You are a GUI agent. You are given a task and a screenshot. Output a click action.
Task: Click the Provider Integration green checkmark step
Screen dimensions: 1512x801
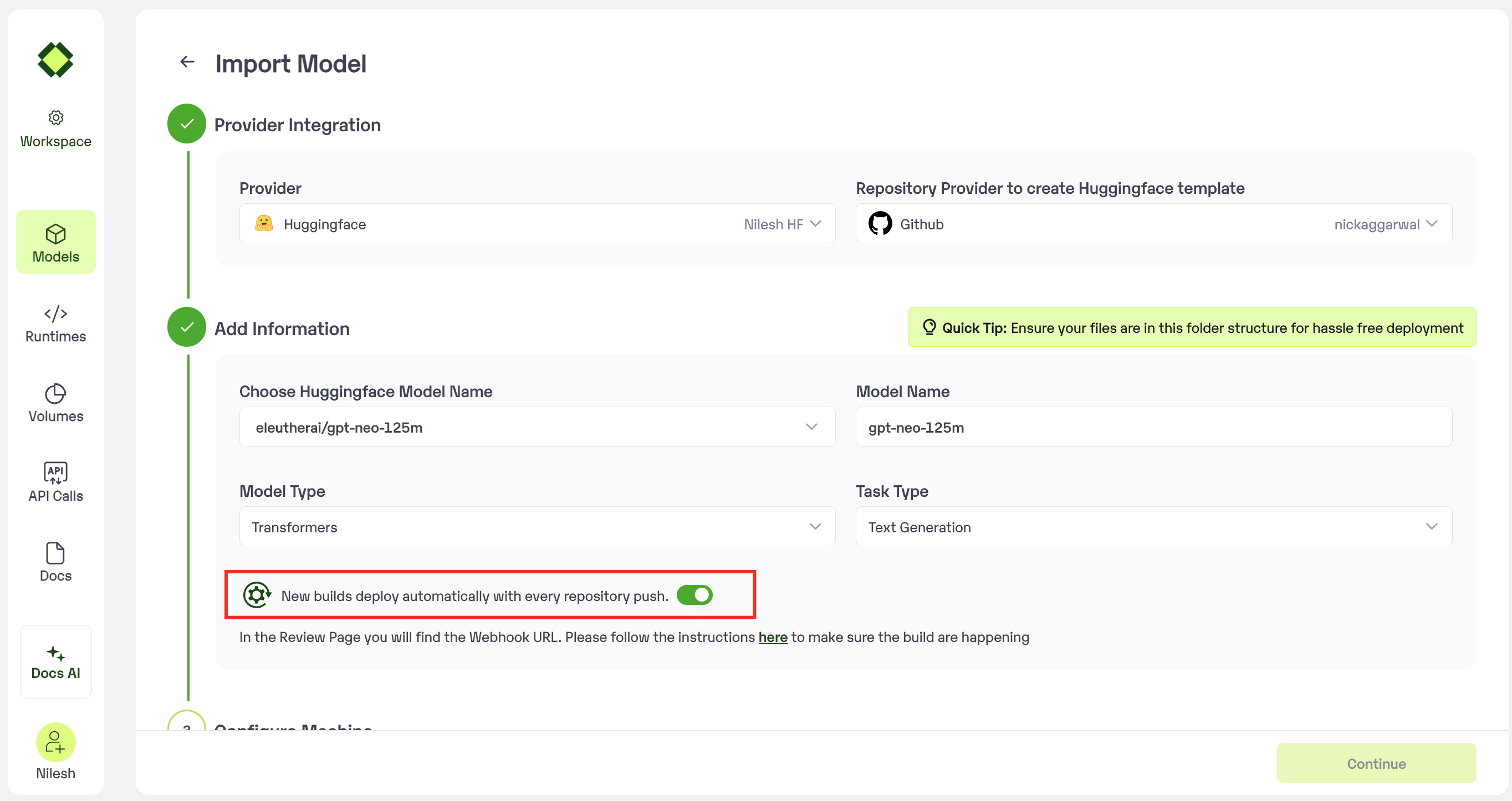187,124
